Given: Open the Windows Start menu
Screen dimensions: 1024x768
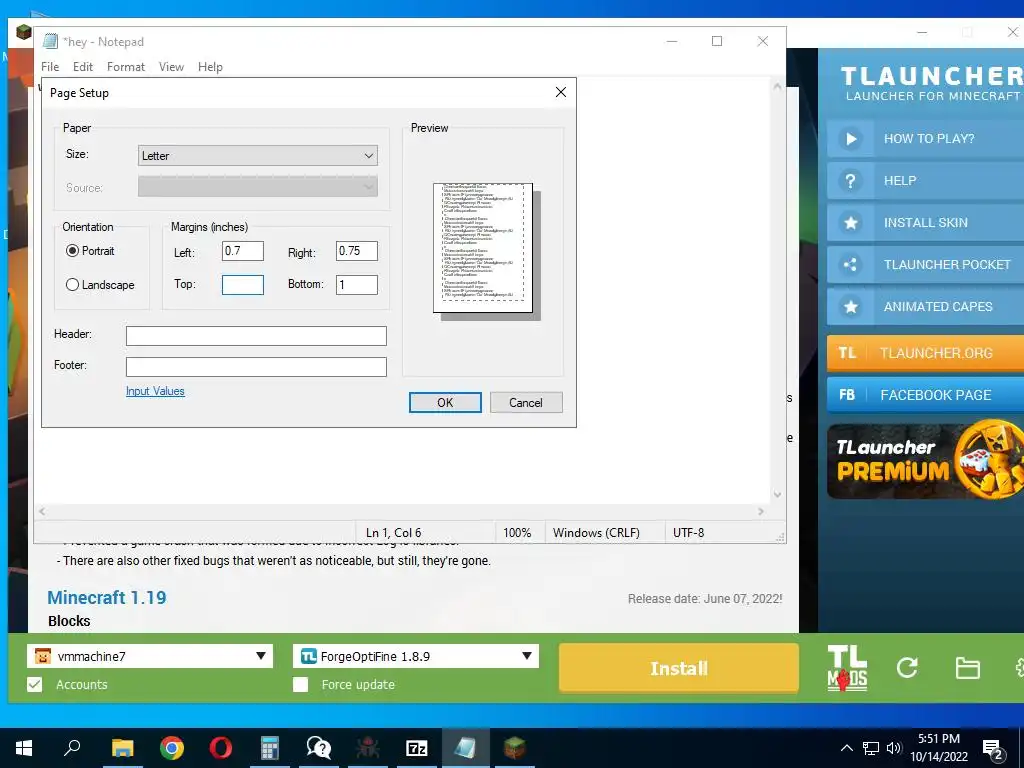Looking at the screenshot, I should (x=24, y=748).
